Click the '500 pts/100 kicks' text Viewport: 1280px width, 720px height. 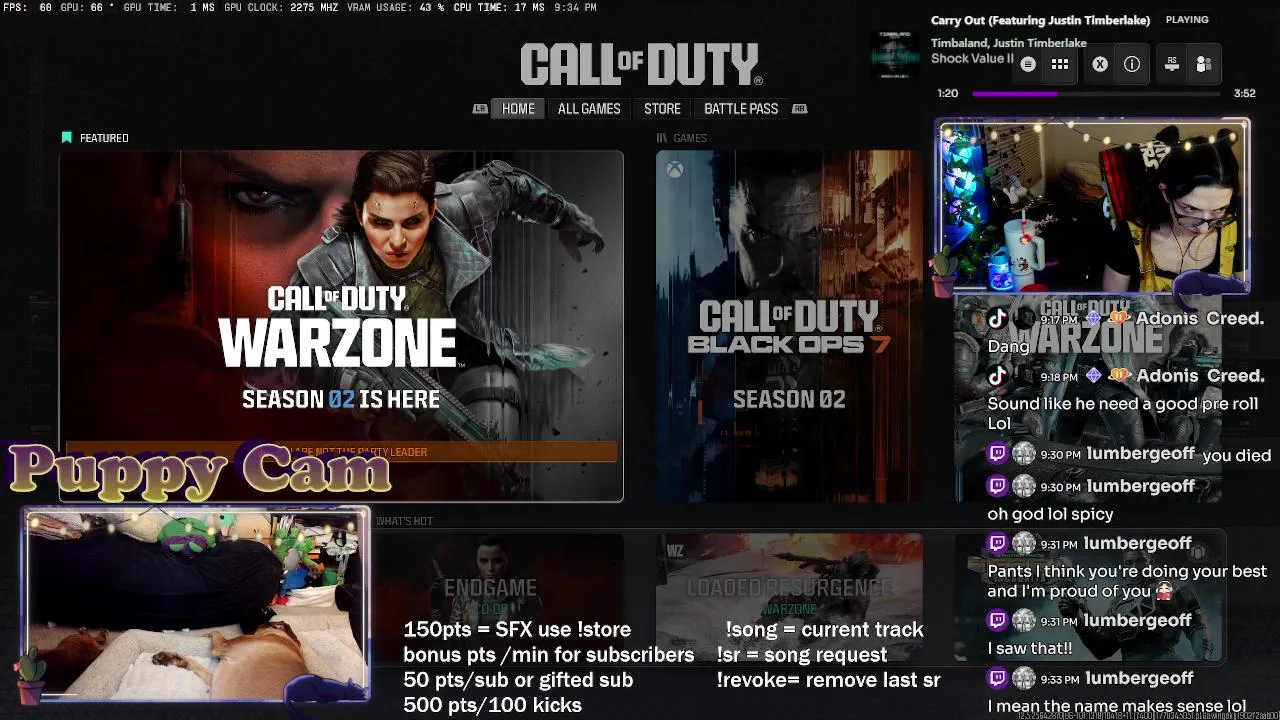(492, 705)
